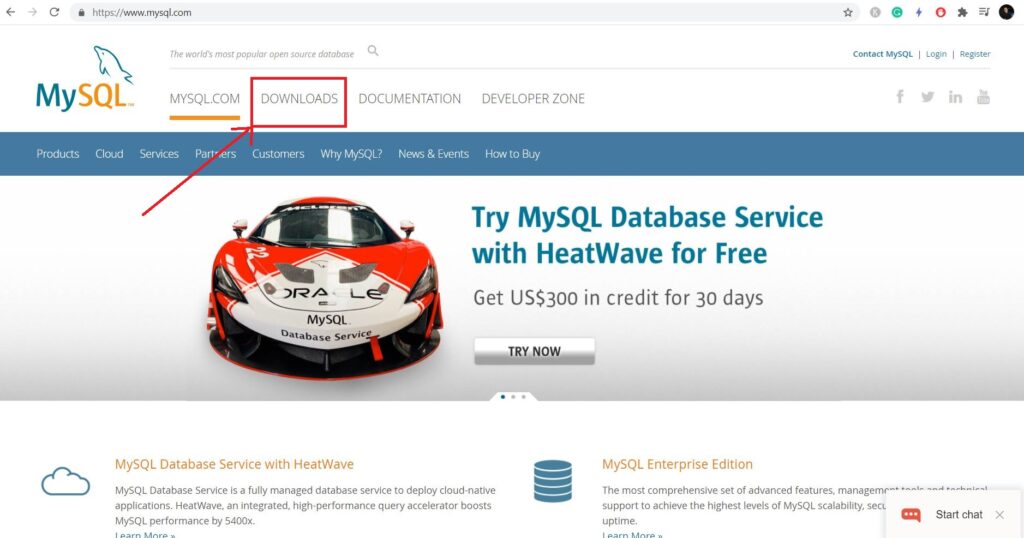Screen dimensions: 1024x538
Task: Click the world's most popular database tagline
Action: point(261,54)
